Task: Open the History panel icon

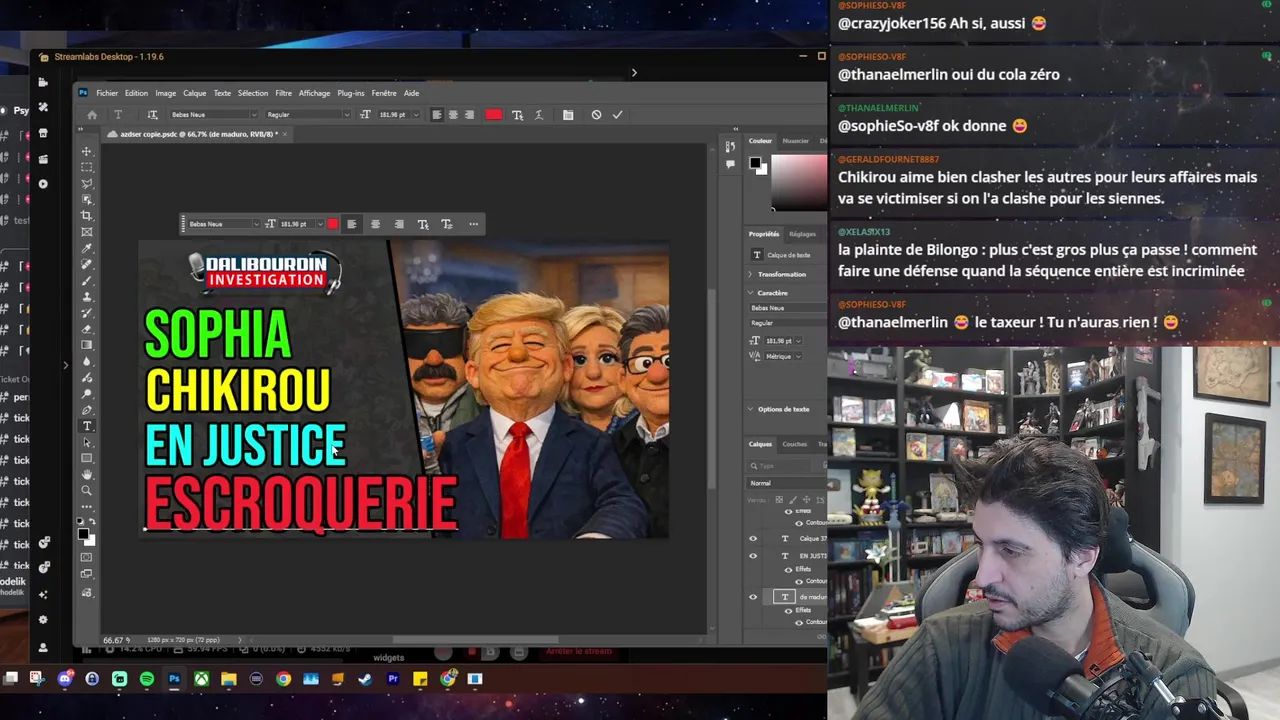Action: click(x=730, y=147)
